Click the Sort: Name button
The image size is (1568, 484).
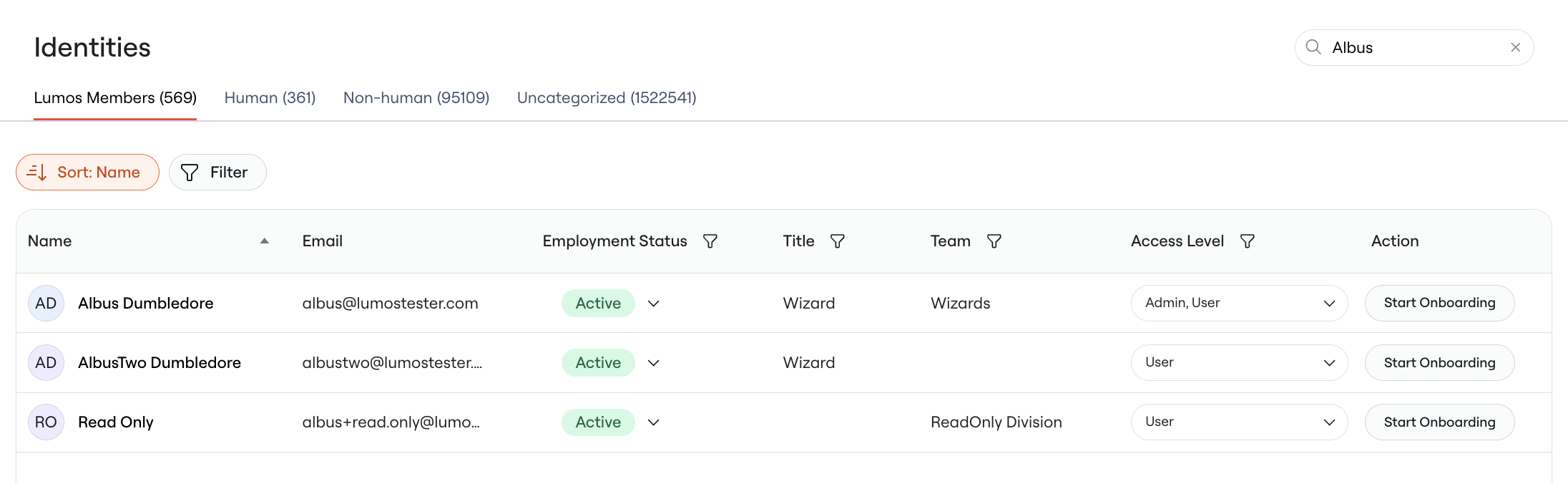(x=87, y=173)
